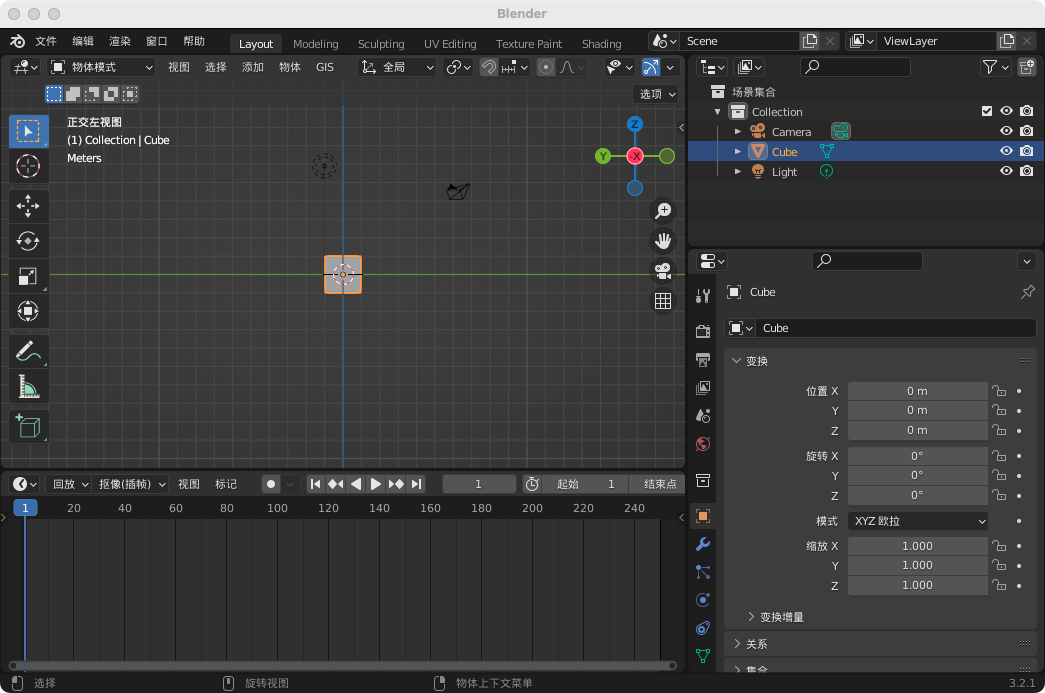Click the blue Z axis gizmo ball
Viewport: 1045px width, 693px height.
634,124
